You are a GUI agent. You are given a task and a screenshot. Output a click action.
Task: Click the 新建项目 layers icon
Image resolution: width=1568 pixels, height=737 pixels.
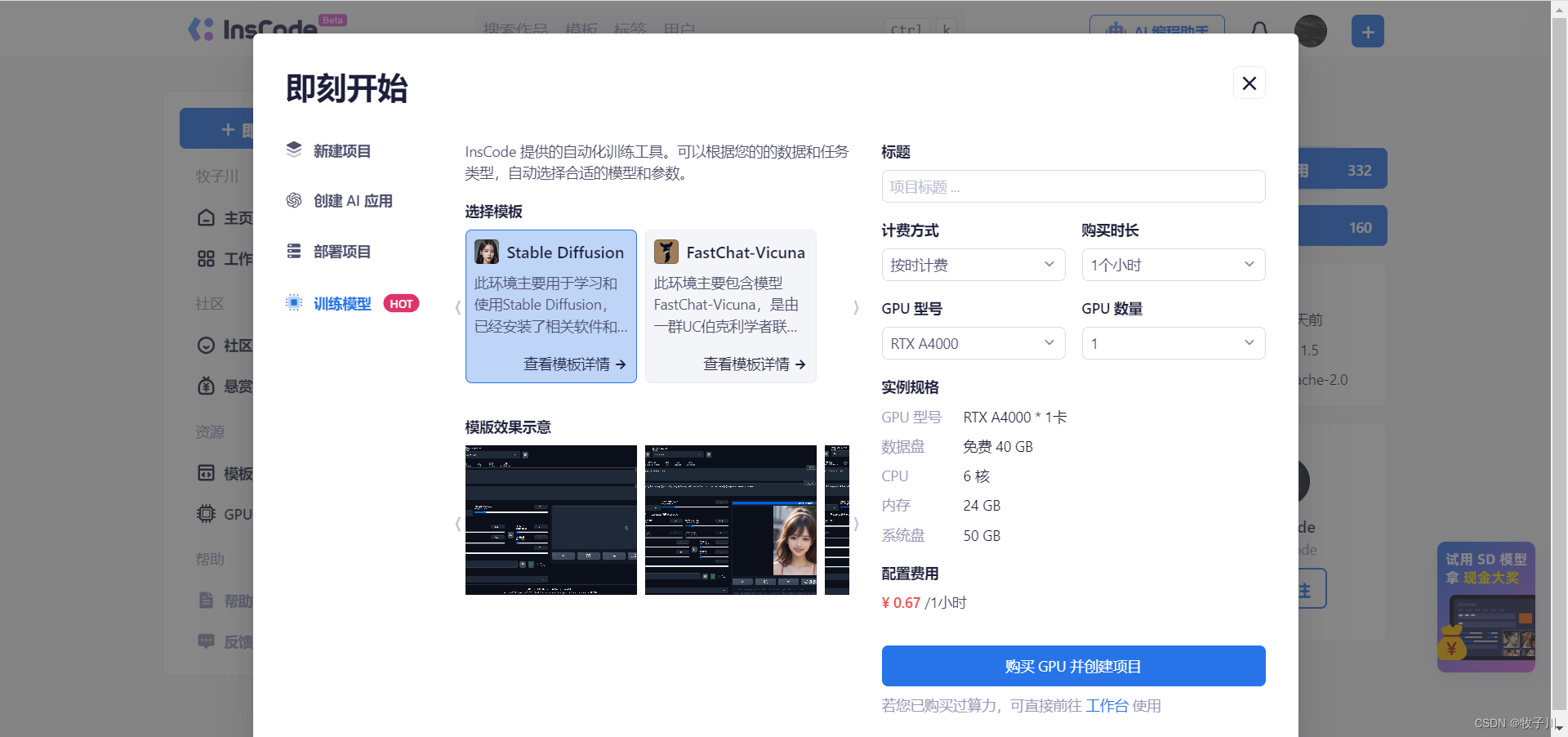click(294, 150)
